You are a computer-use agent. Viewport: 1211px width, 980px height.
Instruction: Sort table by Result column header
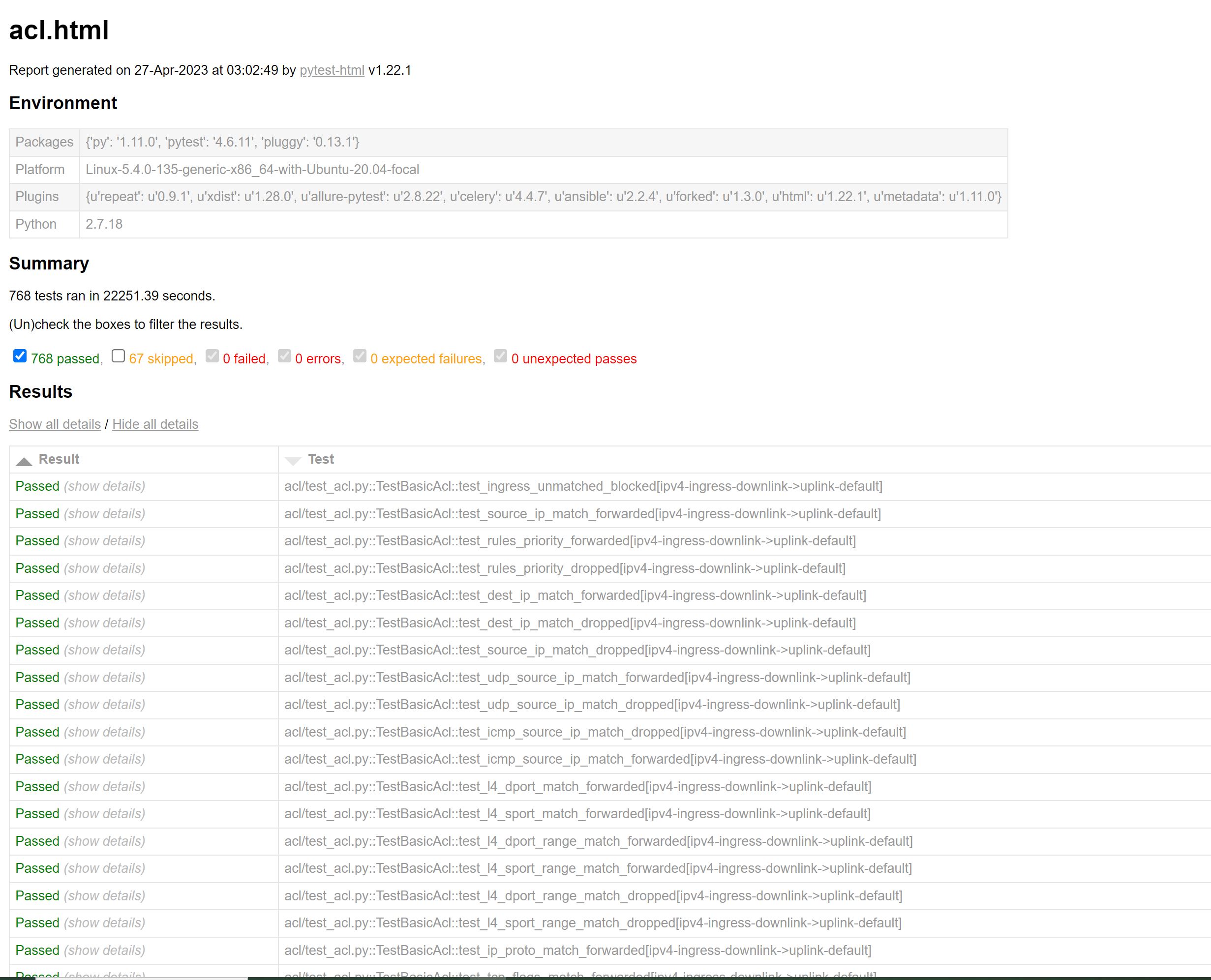tap(59, 459)
